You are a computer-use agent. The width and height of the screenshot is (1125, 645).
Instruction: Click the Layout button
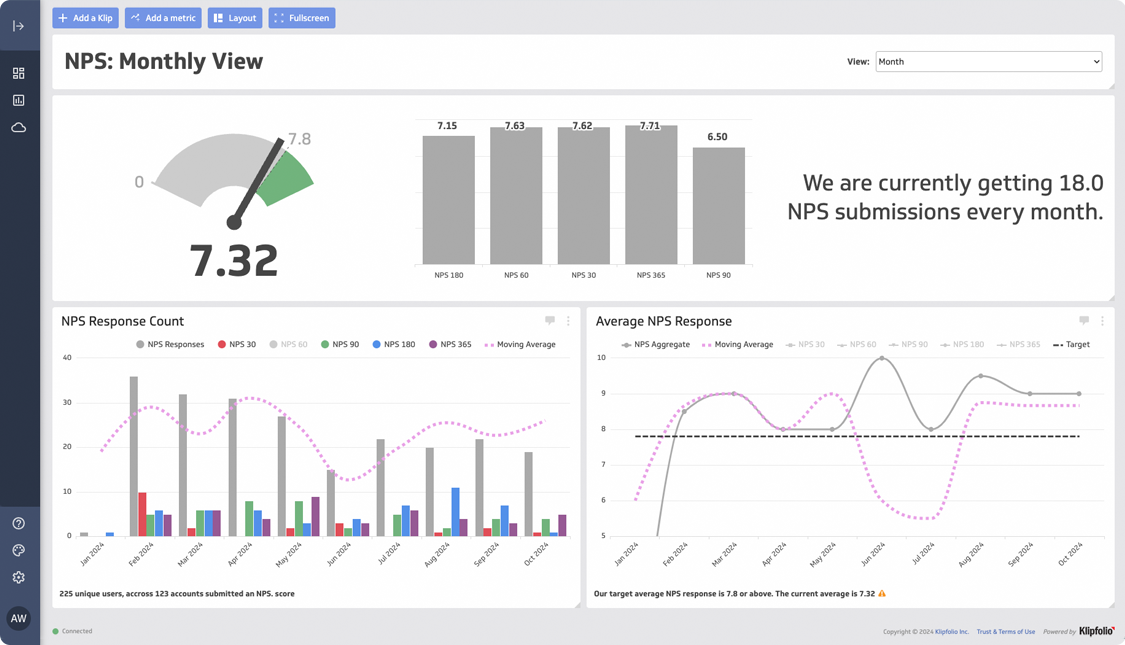click(x=235, y=18)
